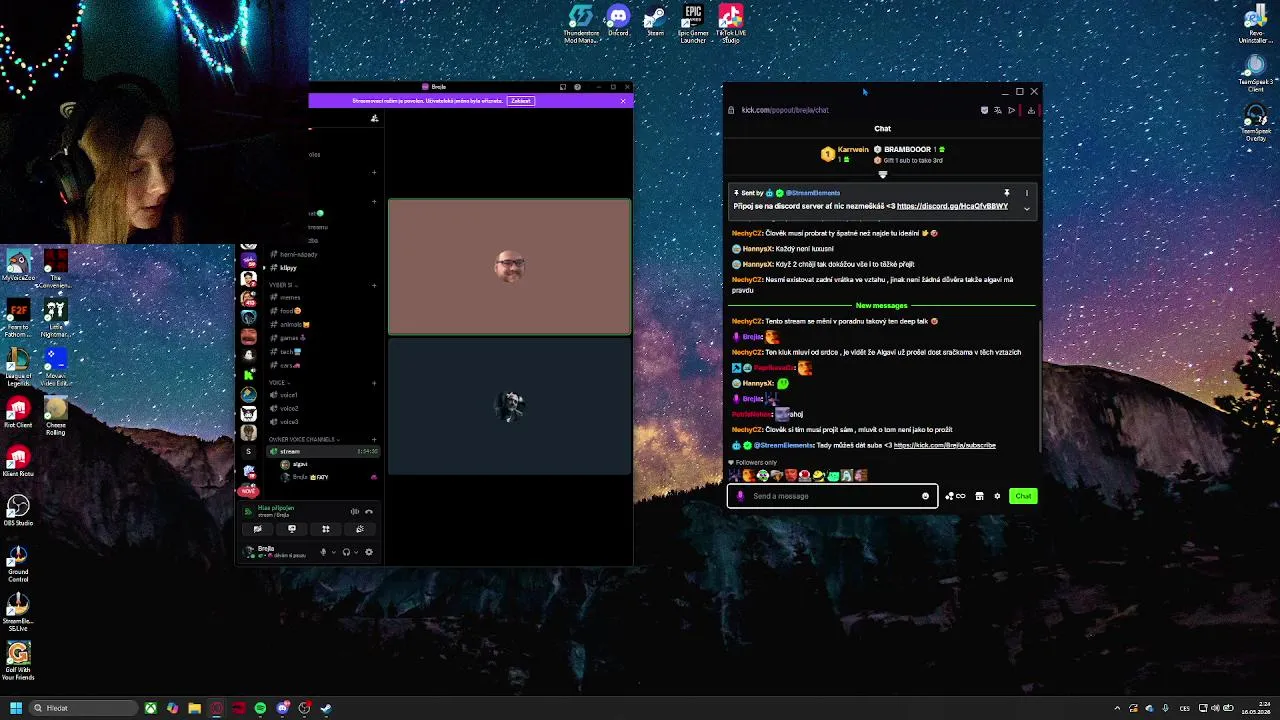This screenshot has width=1280, height=720.
Task: Click the Kick chat address bar URL
Action: (785, 110)
